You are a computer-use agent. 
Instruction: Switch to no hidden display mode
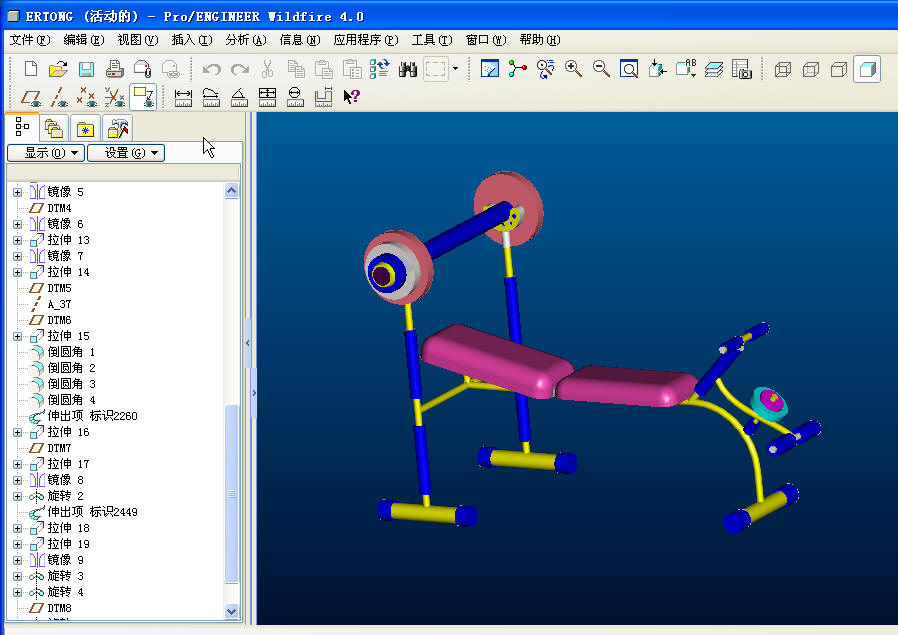click(839, 69)
